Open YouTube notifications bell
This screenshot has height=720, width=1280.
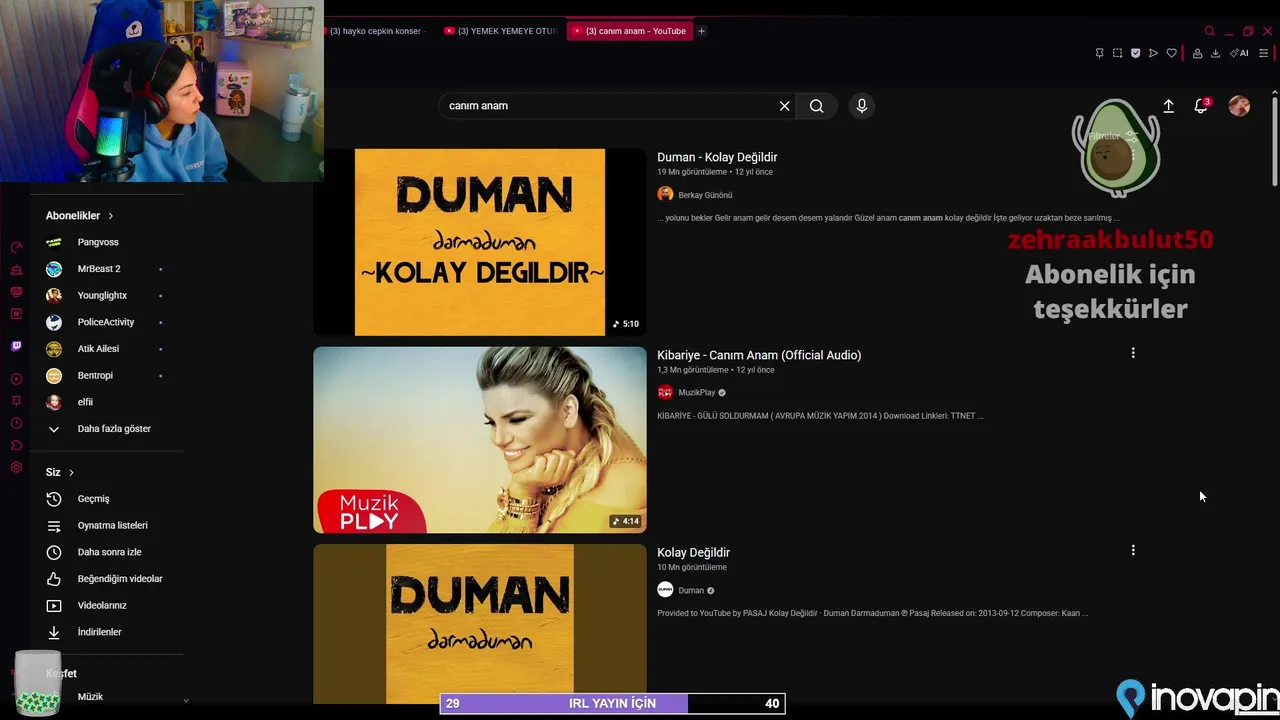pyautogui.click(x=1201, y=106)
